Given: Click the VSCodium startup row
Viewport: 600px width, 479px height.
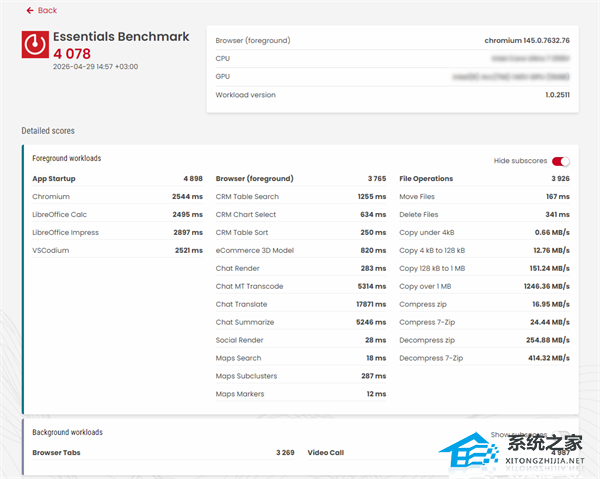Looking at the screenshot, I should point(117,251).
